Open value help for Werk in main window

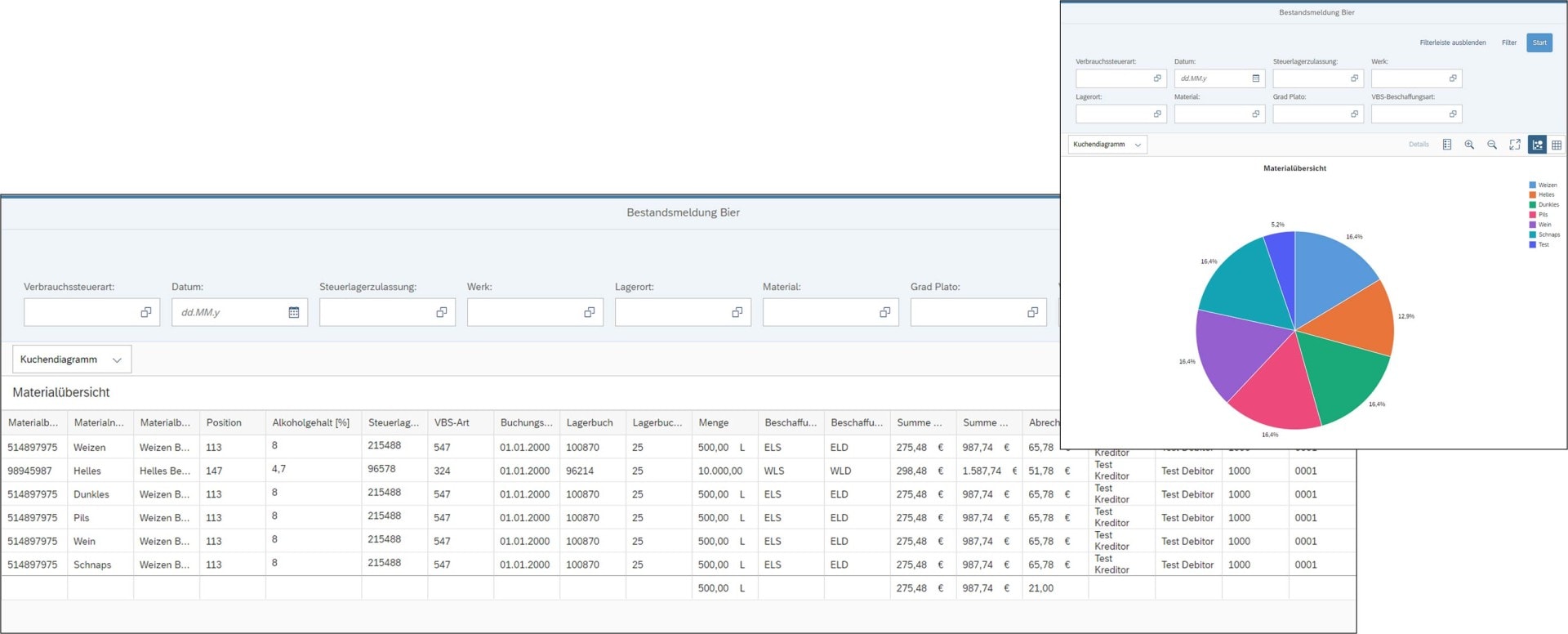590,312
